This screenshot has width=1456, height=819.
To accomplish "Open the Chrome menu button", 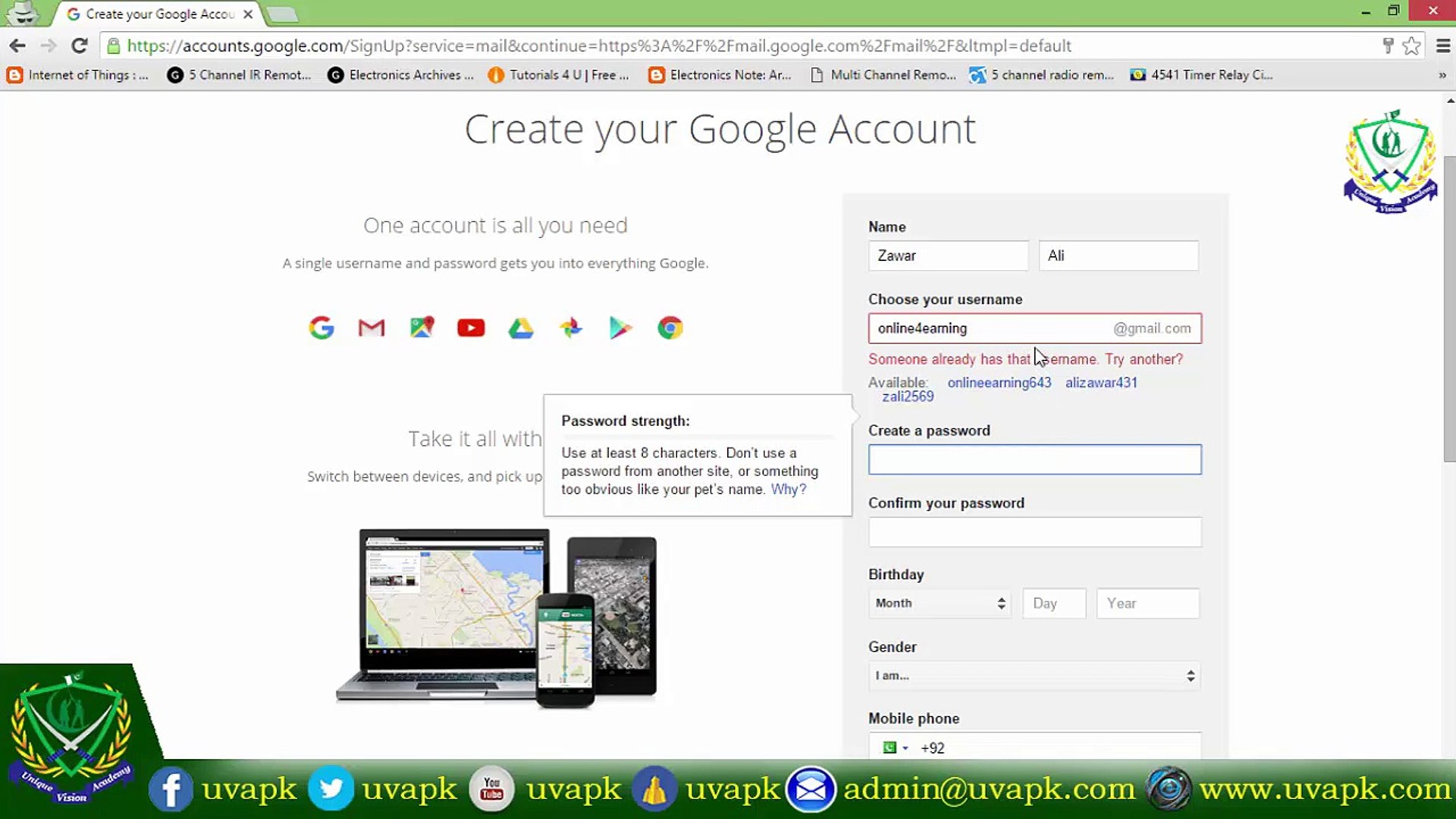I will click(x=1443, y=45).
